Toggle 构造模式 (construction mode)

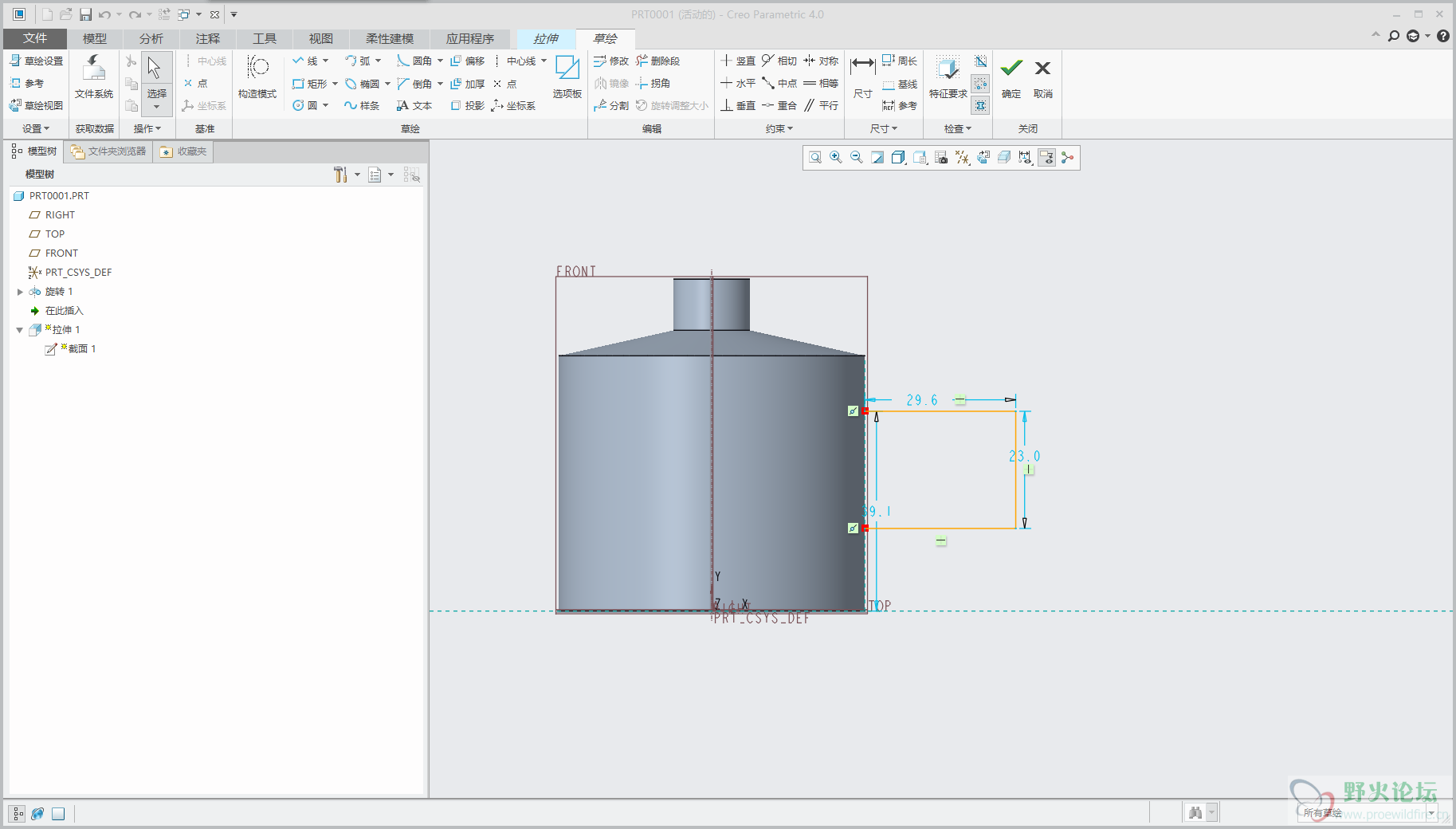click(257, 77)
